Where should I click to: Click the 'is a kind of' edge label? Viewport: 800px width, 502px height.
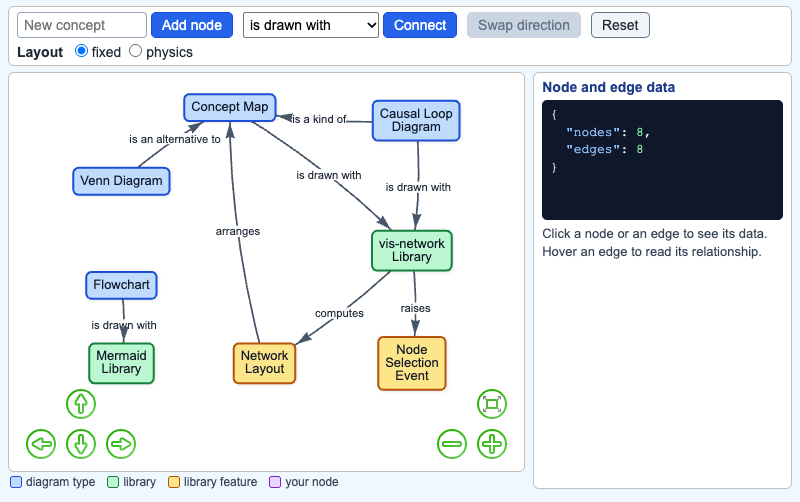pos(319,119)
